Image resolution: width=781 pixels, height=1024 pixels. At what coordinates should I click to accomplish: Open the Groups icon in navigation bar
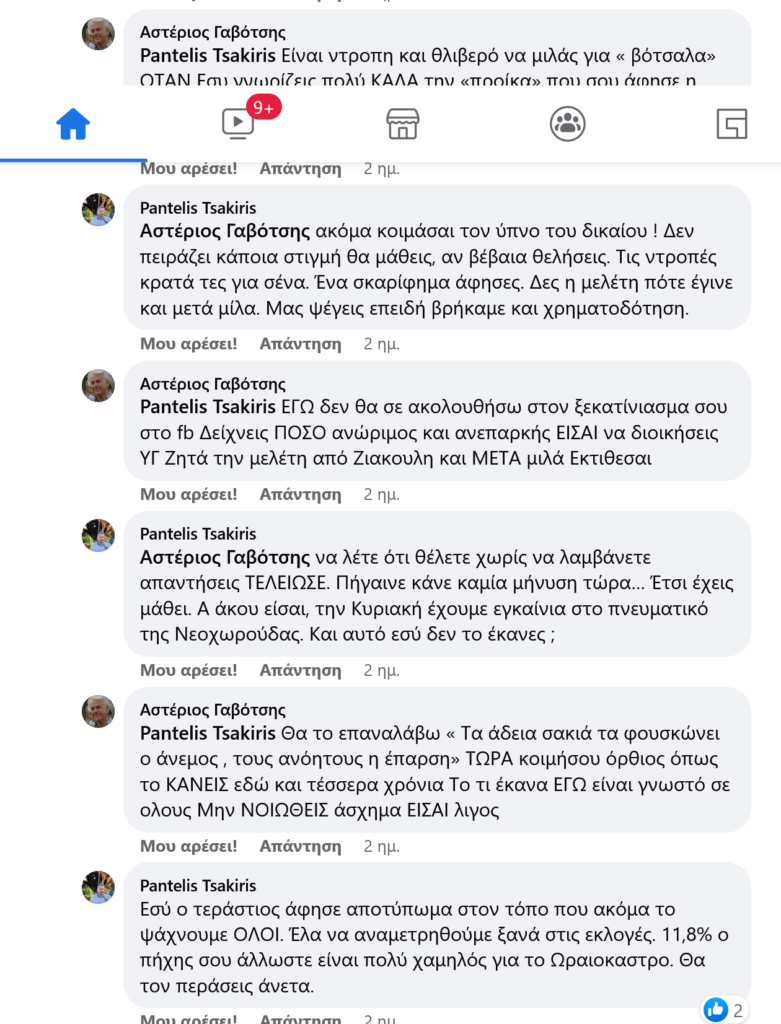[568, 124]
